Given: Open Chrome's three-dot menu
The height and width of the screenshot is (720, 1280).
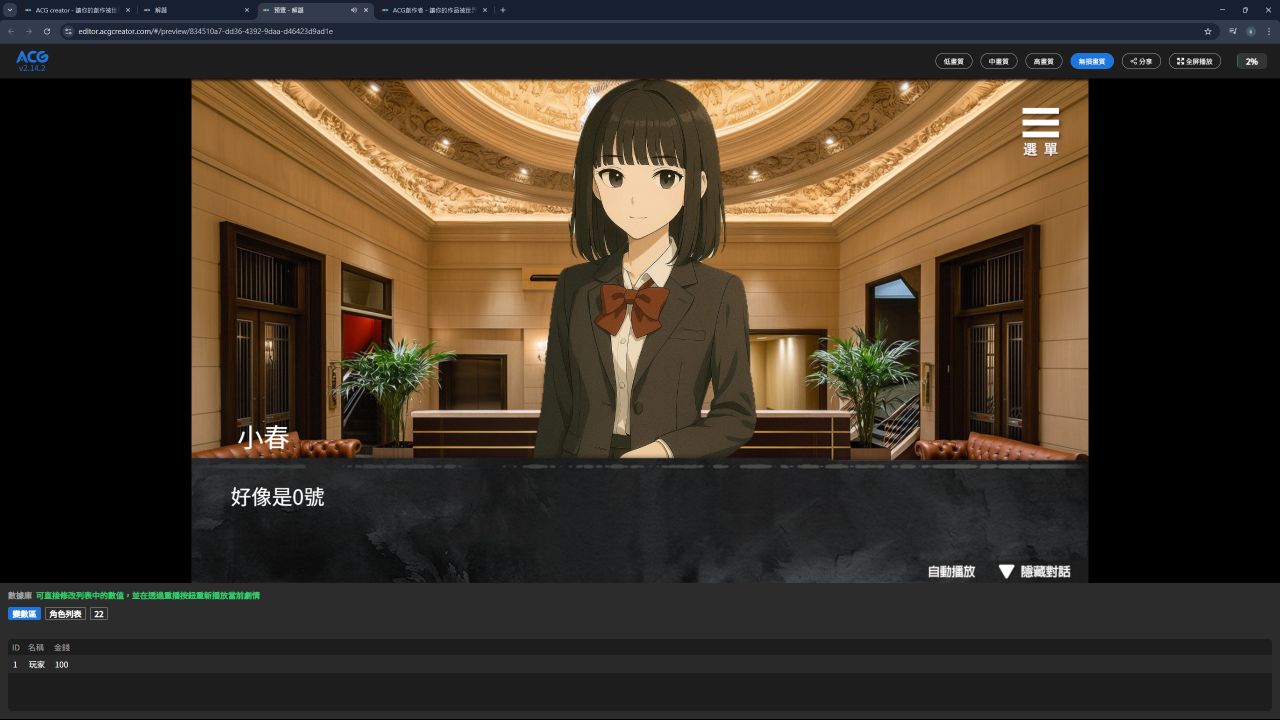Looking at the screenshot, I should (x=1268, y=31).
